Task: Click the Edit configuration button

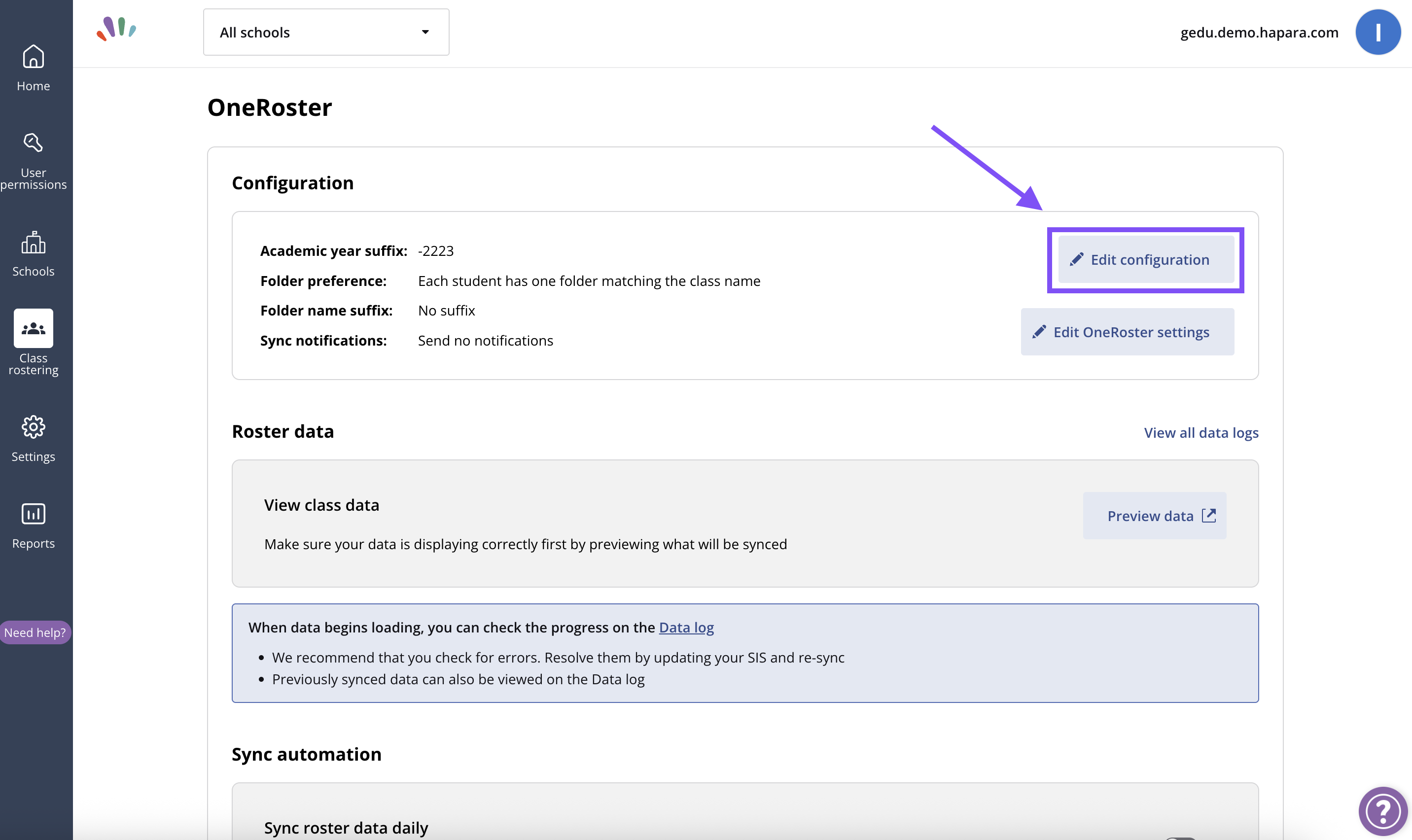Action: tap(1146, 260)
